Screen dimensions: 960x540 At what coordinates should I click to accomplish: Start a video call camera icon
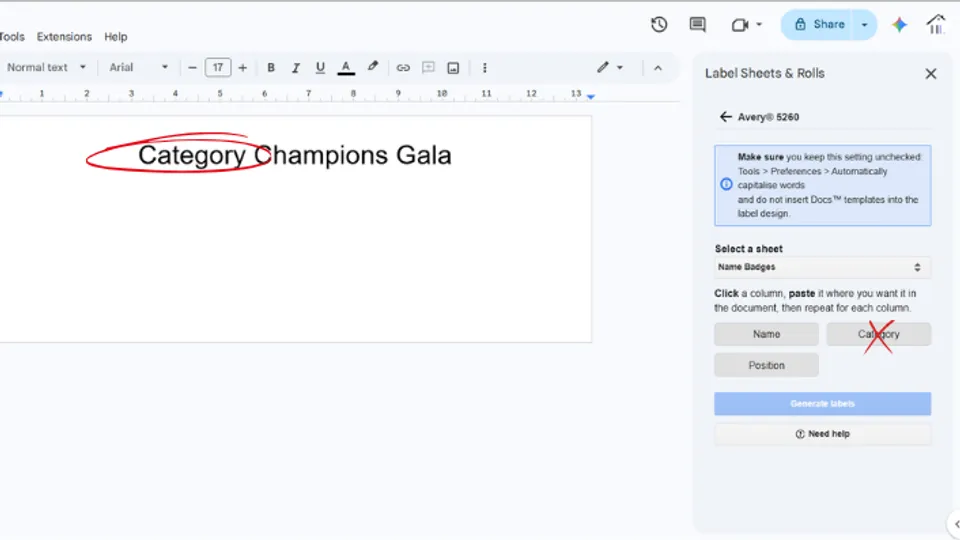[x=740, y=24]
